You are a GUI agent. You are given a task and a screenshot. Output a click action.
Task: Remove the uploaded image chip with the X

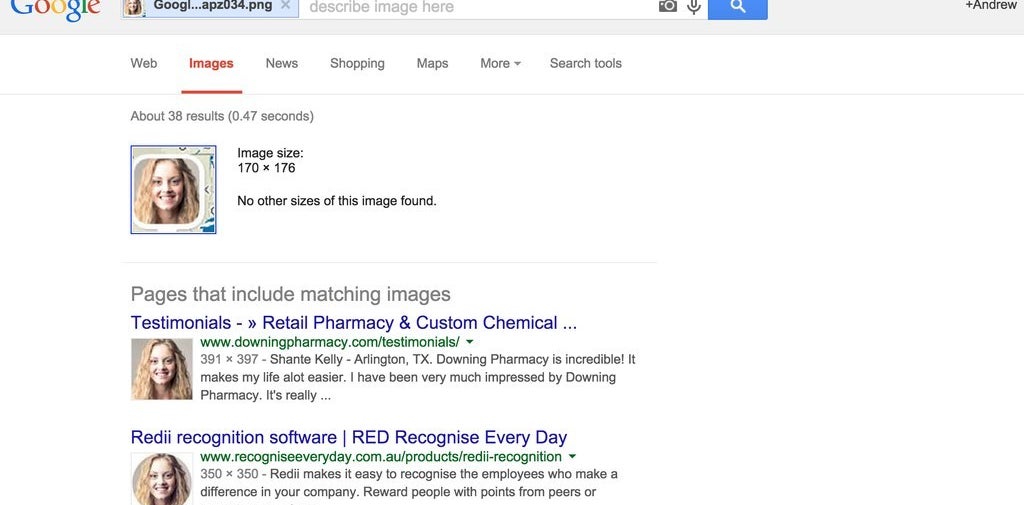[285, 5]
